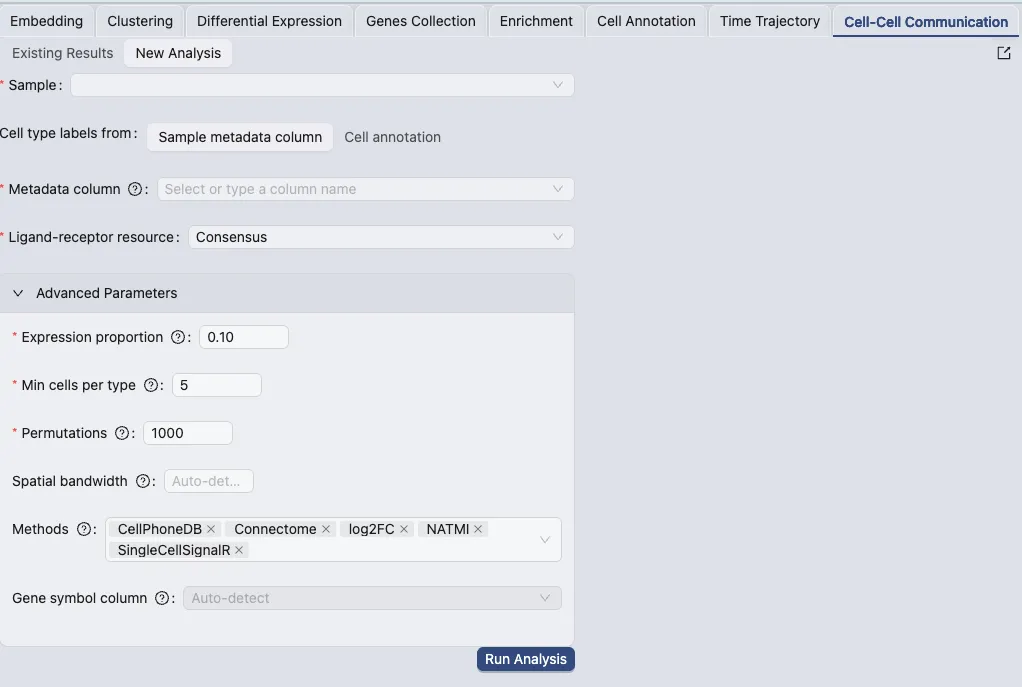Remove the NATMI method tag

coord(478,529)
